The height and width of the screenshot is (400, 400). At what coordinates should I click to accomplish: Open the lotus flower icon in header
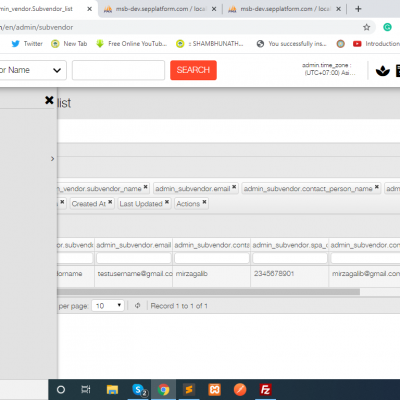coord(382,71)
